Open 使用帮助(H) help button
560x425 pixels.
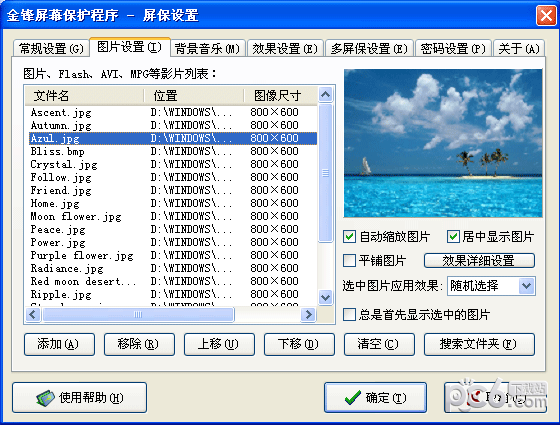(x=79, y=398)
